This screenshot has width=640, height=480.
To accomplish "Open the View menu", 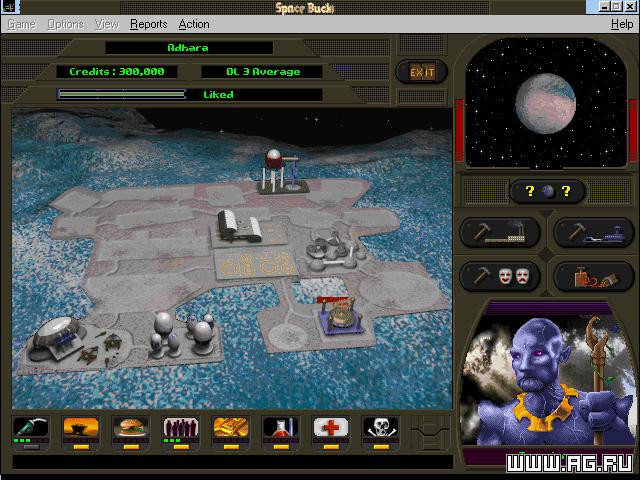I will (107, 24).
